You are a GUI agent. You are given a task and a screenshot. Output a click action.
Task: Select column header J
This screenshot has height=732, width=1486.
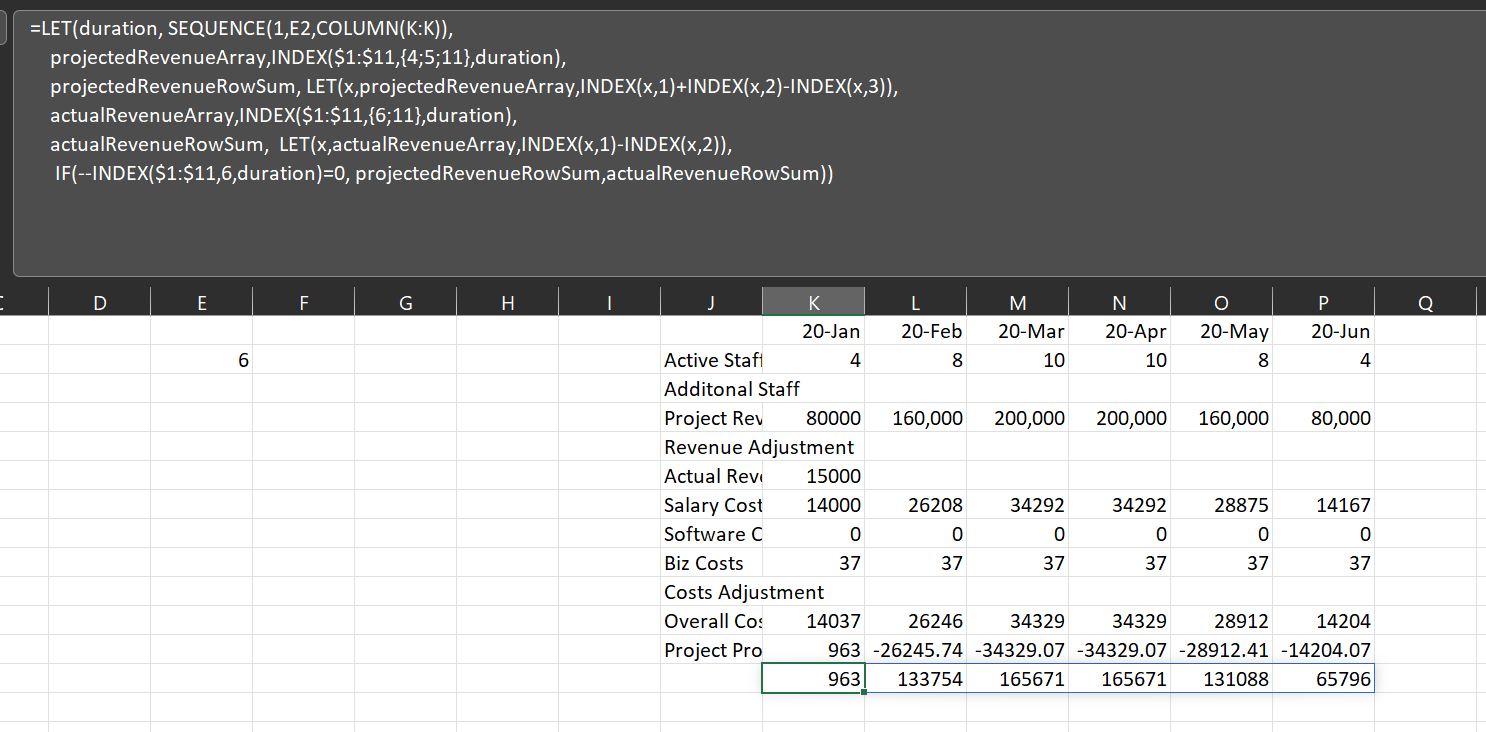(711, 303)
